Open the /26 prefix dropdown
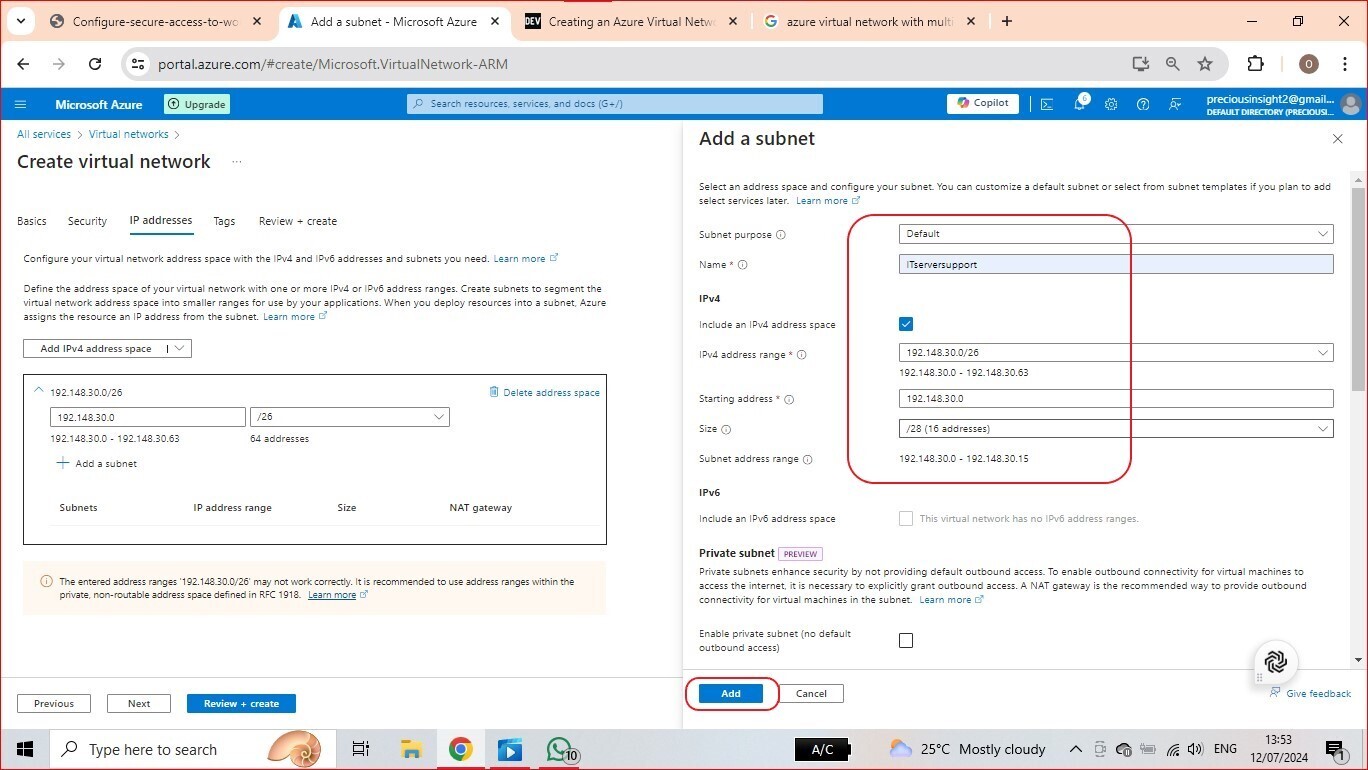Image resolution: width=1368 pixels, height=770 pixels. (x=350, y=417)
